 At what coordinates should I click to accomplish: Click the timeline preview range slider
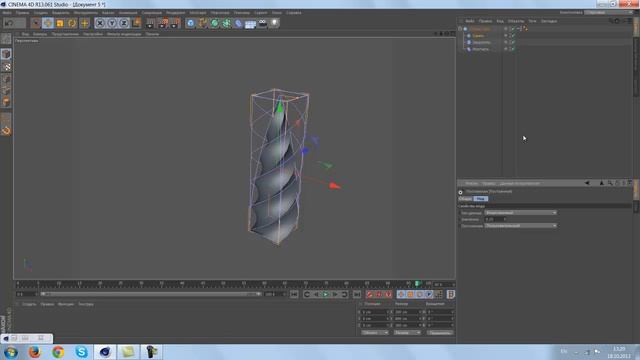tap(151, 294)
